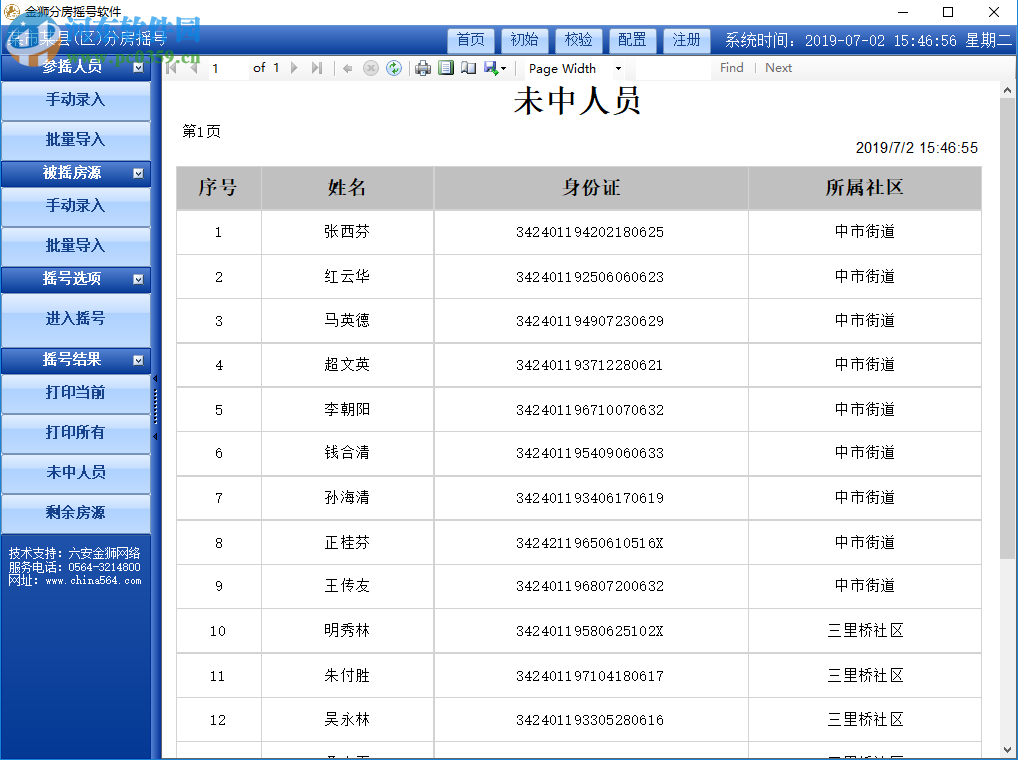Click the Page Setup book icon

[x=467, y=68]
